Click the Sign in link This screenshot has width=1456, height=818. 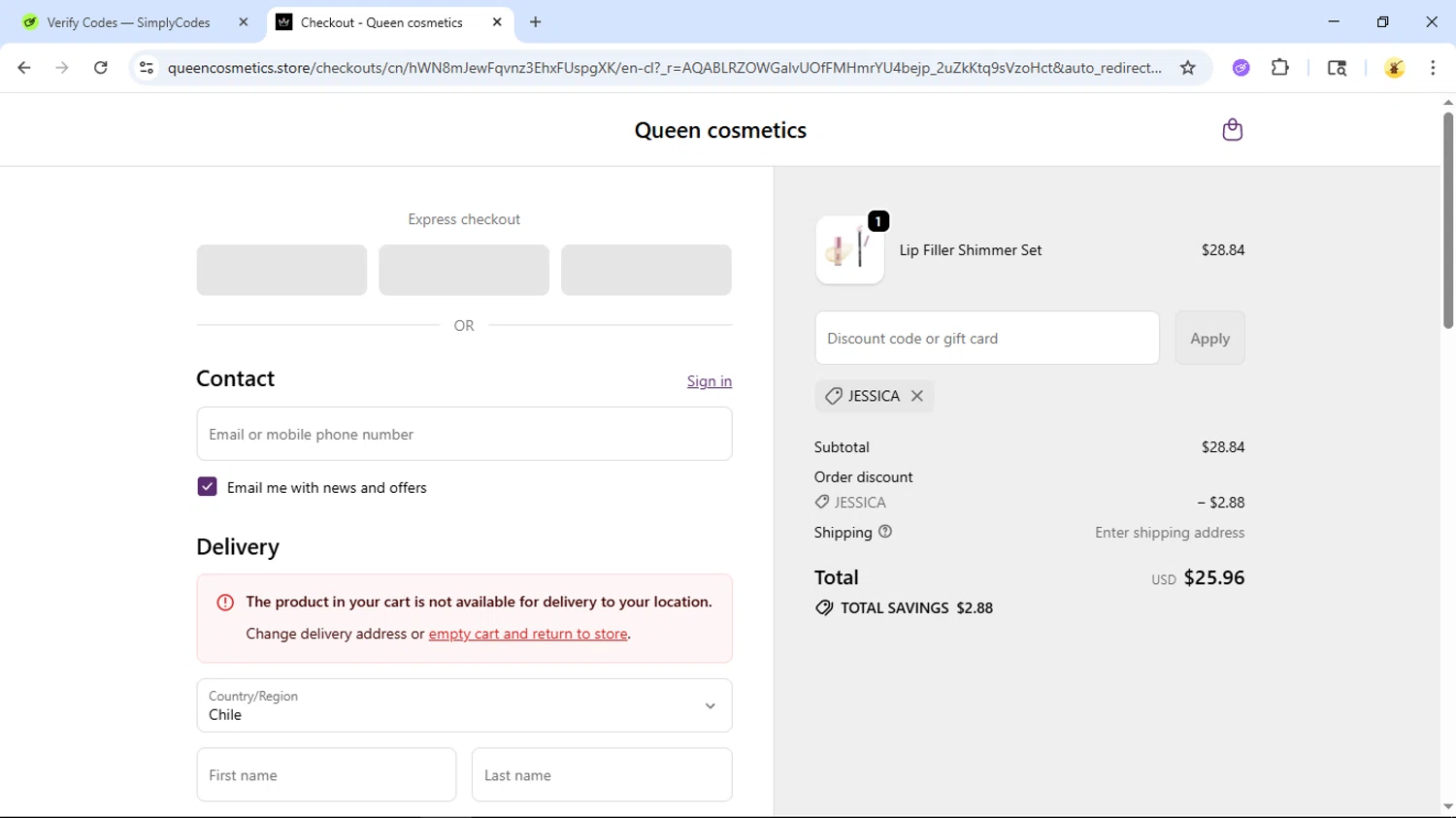[x=710, y=381]
